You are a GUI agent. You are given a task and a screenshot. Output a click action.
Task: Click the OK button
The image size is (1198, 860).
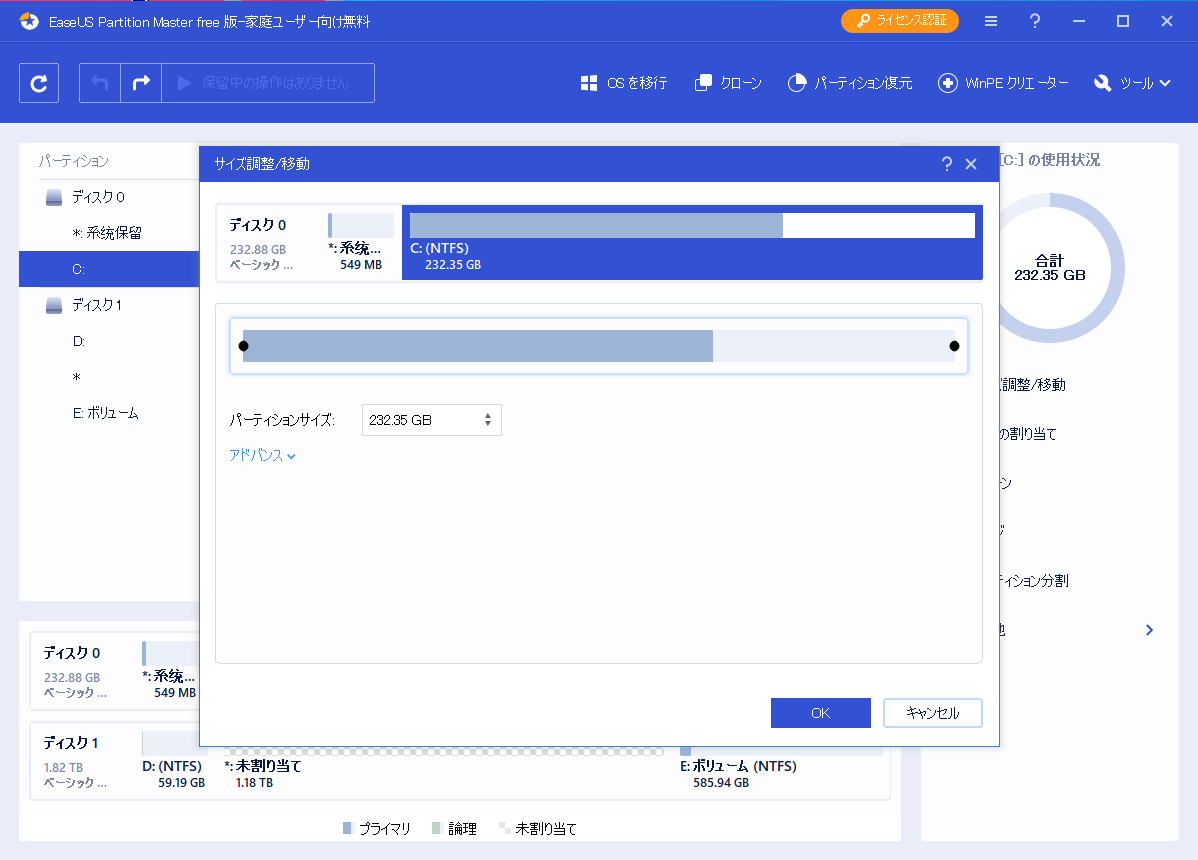tap(821, 713)
